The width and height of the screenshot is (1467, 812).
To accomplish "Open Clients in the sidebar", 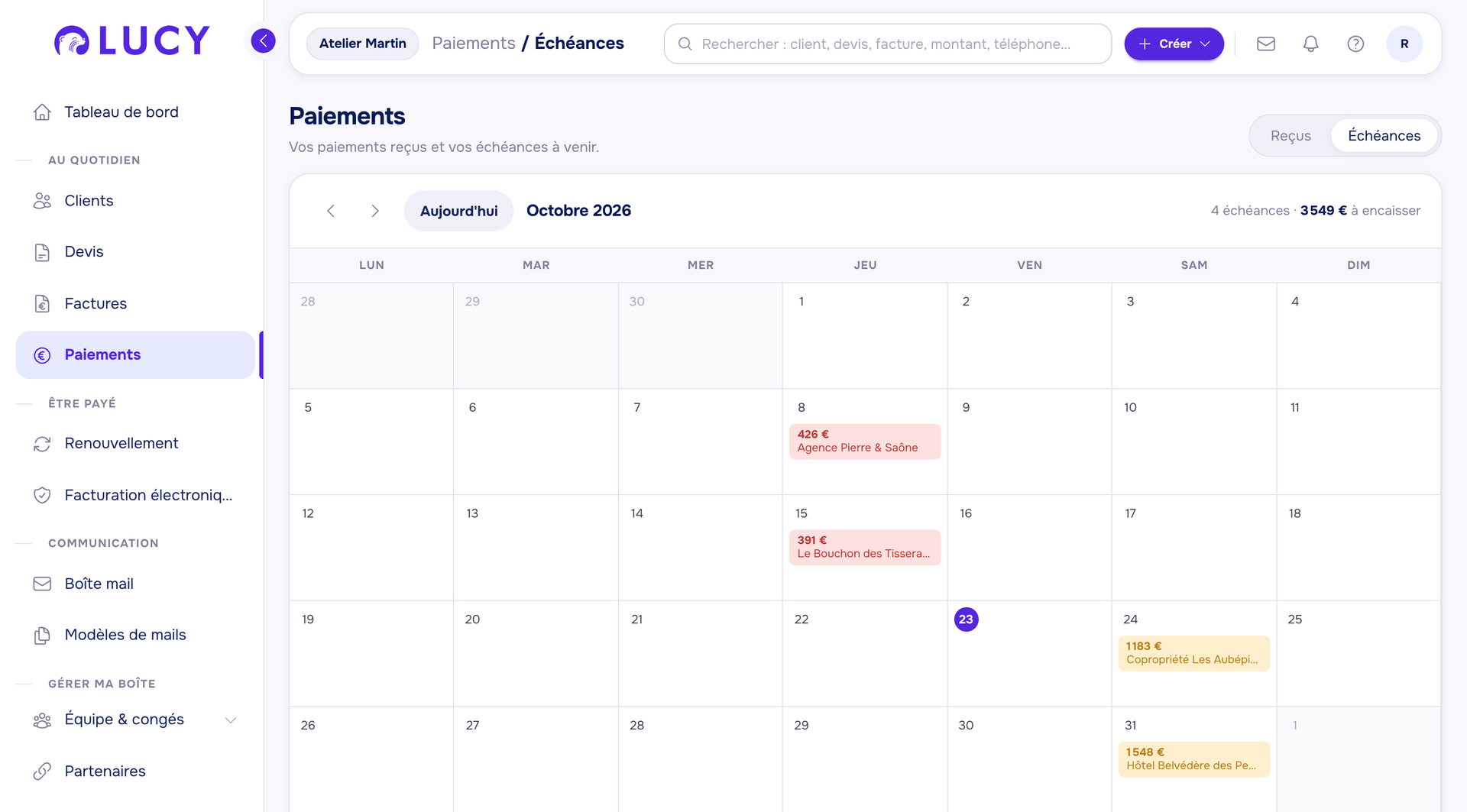I will click(135, 201).
